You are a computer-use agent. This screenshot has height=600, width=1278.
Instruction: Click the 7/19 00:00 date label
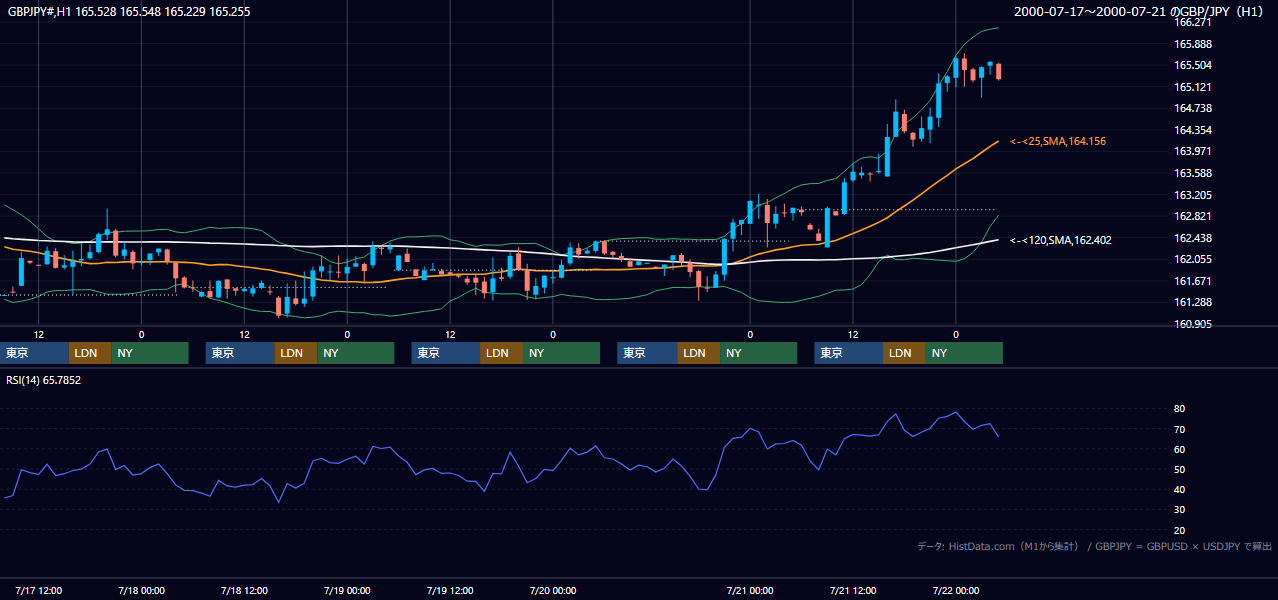pyautogui.click(x=347, y=591)
